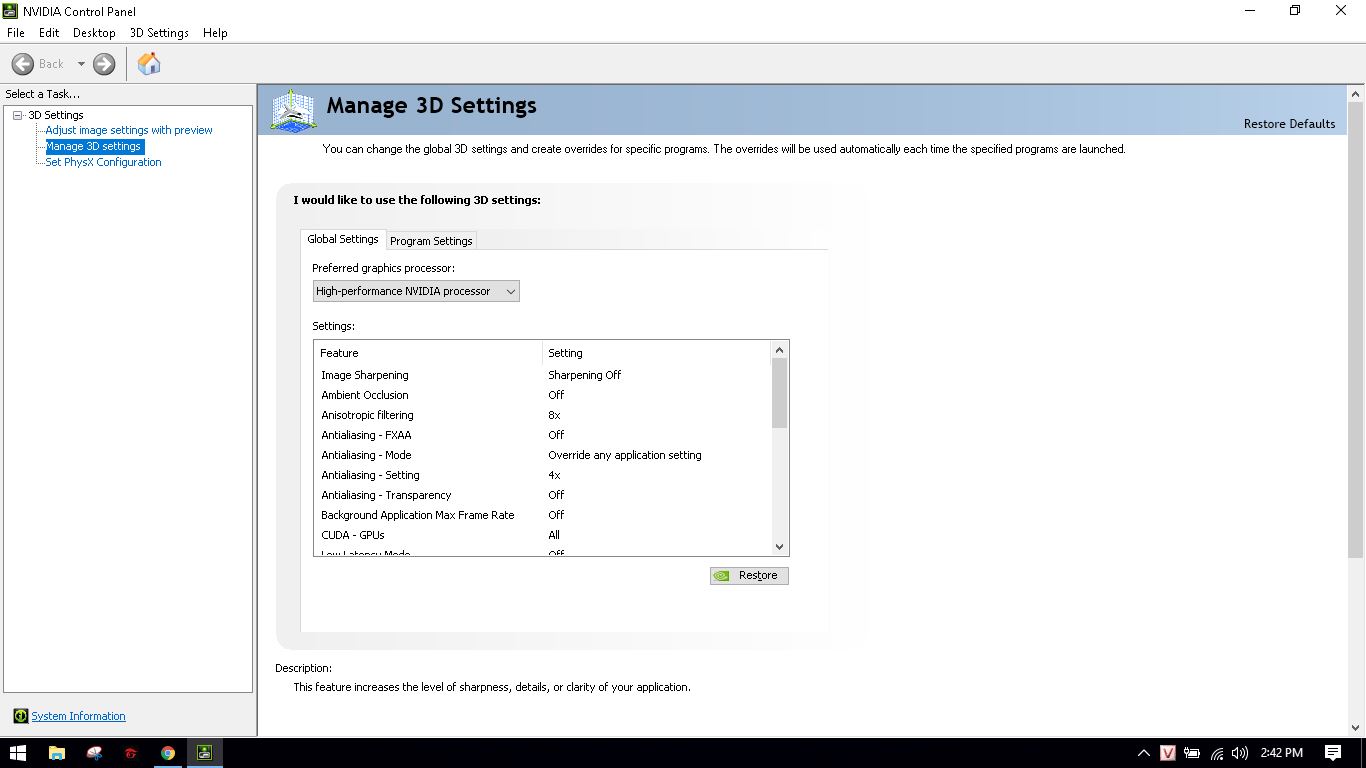Screen dimensions: 1366x768
Task: Open the Help menu
Action: click(215, 33)
